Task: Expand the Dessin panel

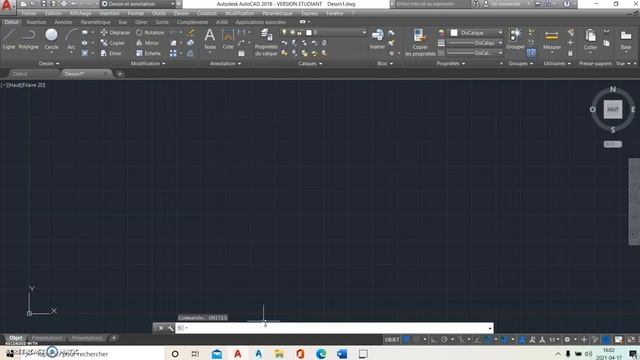Action: point(49,63)
